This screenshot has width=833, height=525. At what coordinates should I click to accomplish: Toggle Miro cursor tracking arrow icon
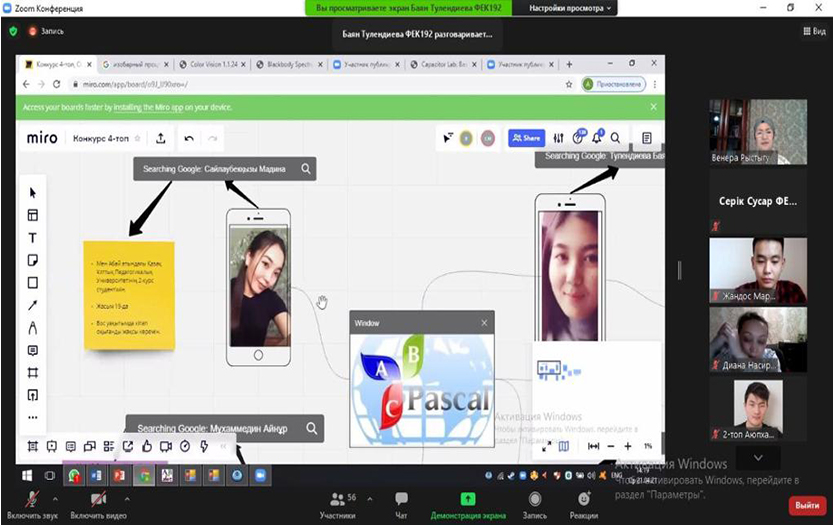click(448, 138)
